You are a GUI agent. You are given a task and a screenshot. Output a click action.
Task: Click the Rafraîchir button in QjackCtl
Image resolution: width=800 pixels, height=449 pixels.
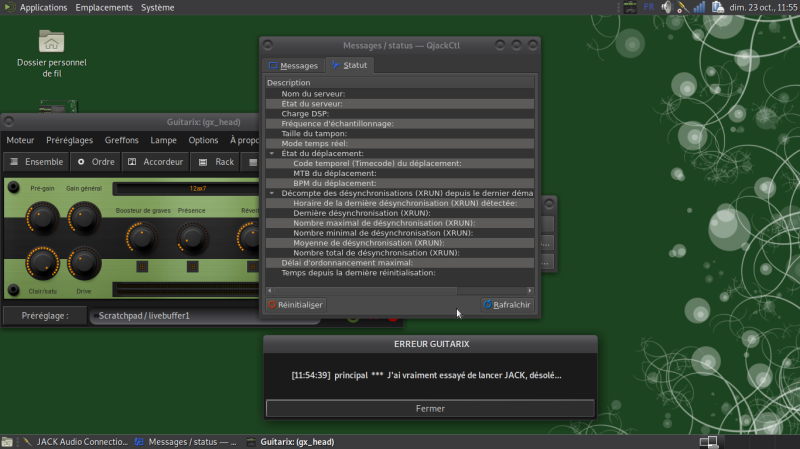tap(507, 305)
